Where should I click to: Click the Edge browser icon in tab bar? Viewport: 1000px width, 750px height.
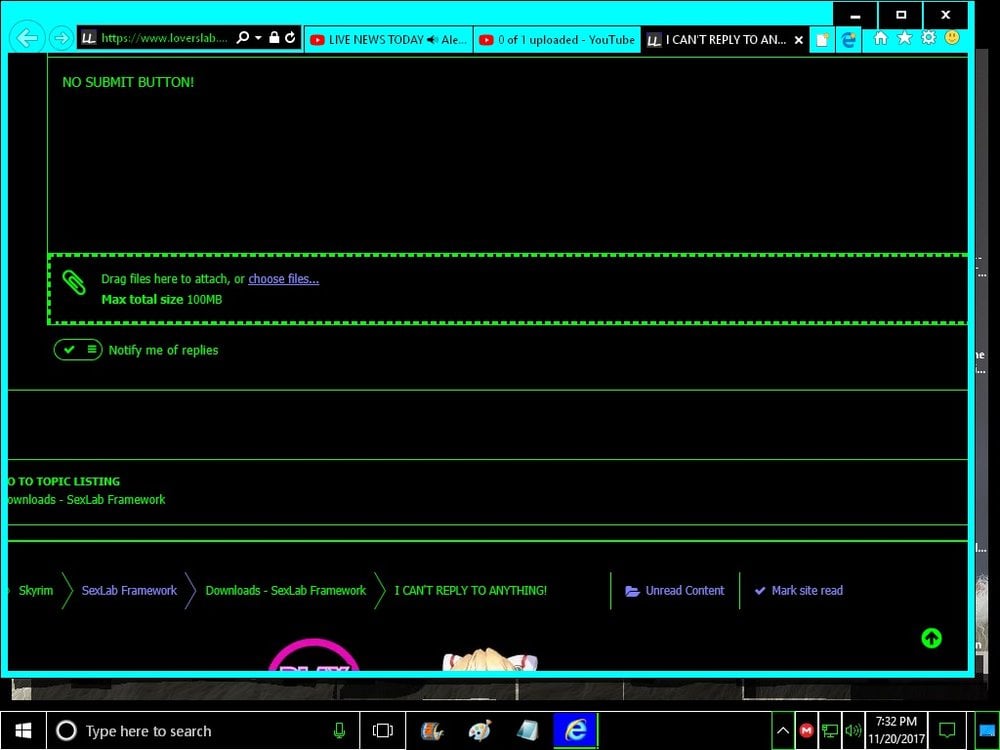pos(848,40)
